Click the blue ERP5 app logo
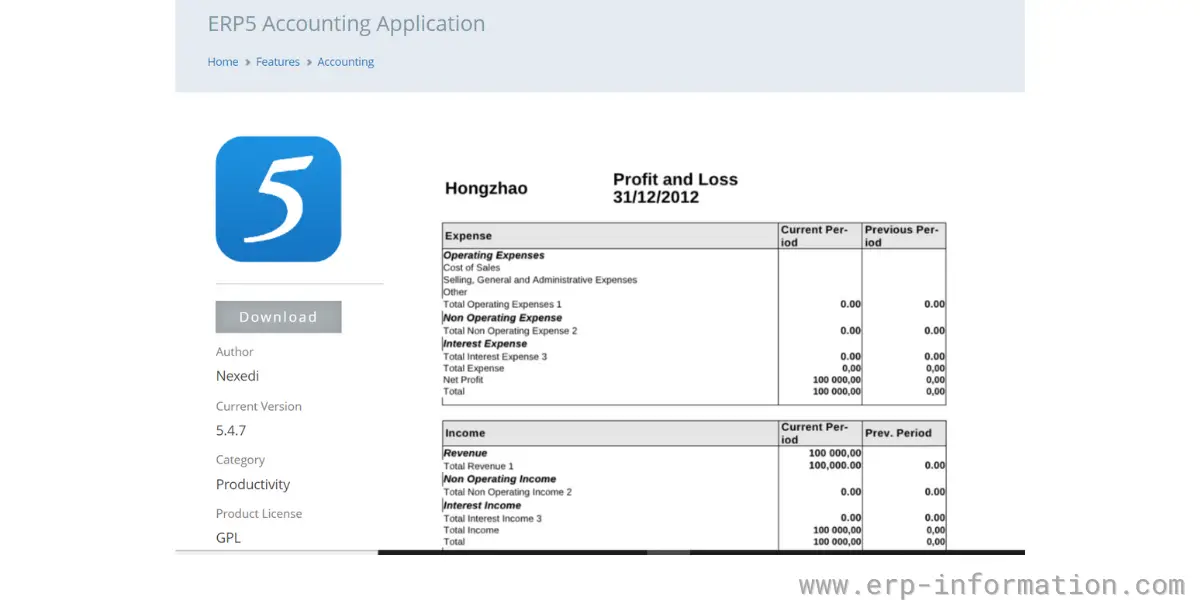This screenshot has height=600, width=1200. click(278, 199)
